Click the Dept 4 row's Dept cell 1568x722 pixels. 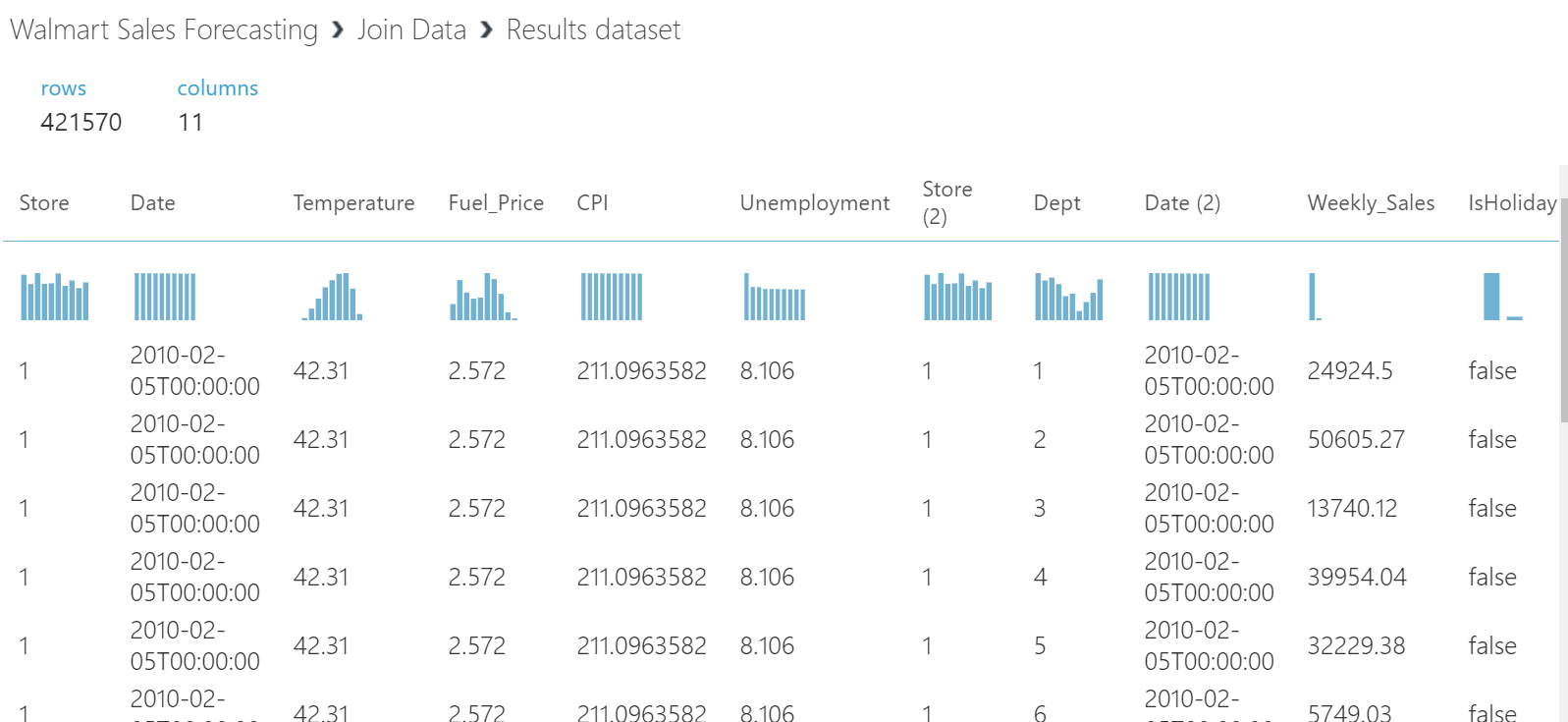pyautogui.click(x=1041, y=577)
